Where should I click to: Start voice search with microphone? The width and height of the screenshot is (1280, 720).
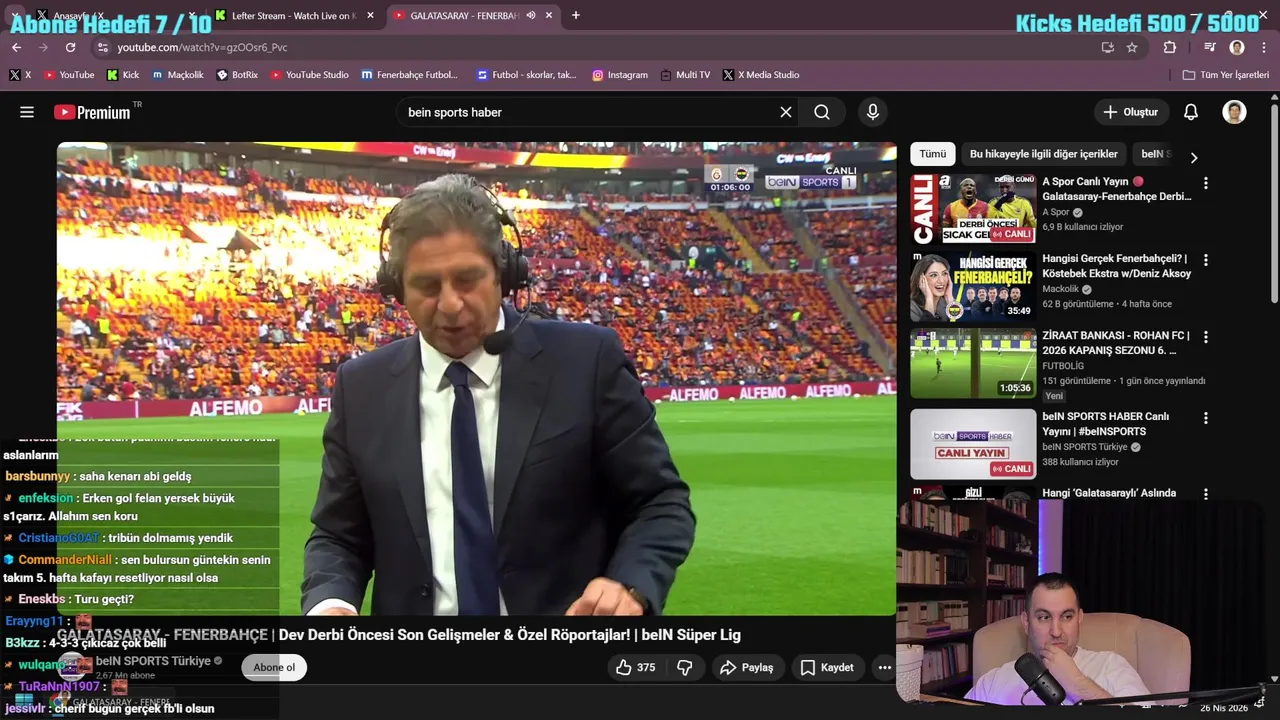[x=873, y=112]
